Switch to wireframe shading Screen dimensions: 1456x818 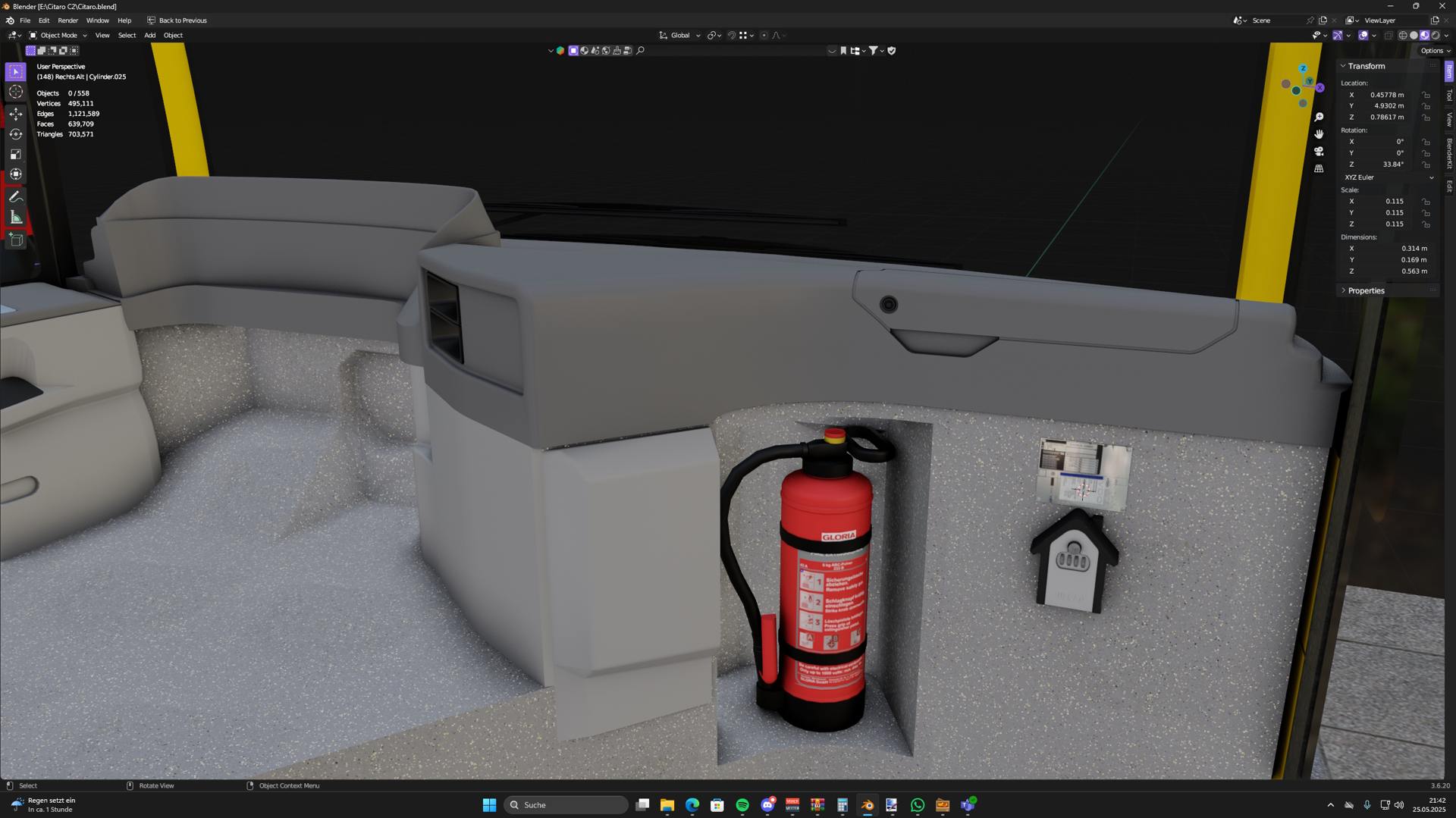click(x=1403, y=36)
